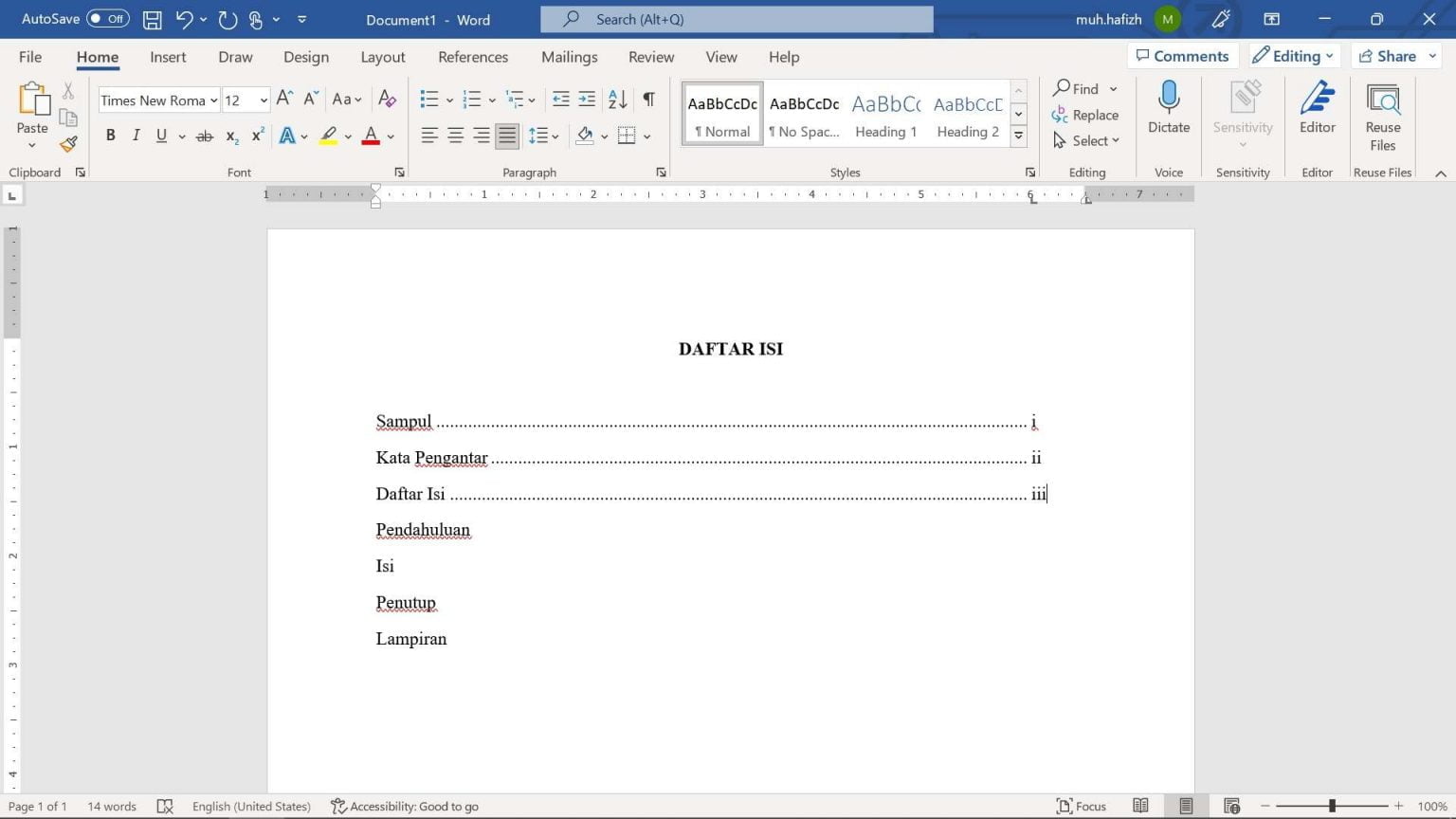Select the Format Painter
Image resolution: width=1456 pixels, height=819 pixels.
tap(67, 144)
